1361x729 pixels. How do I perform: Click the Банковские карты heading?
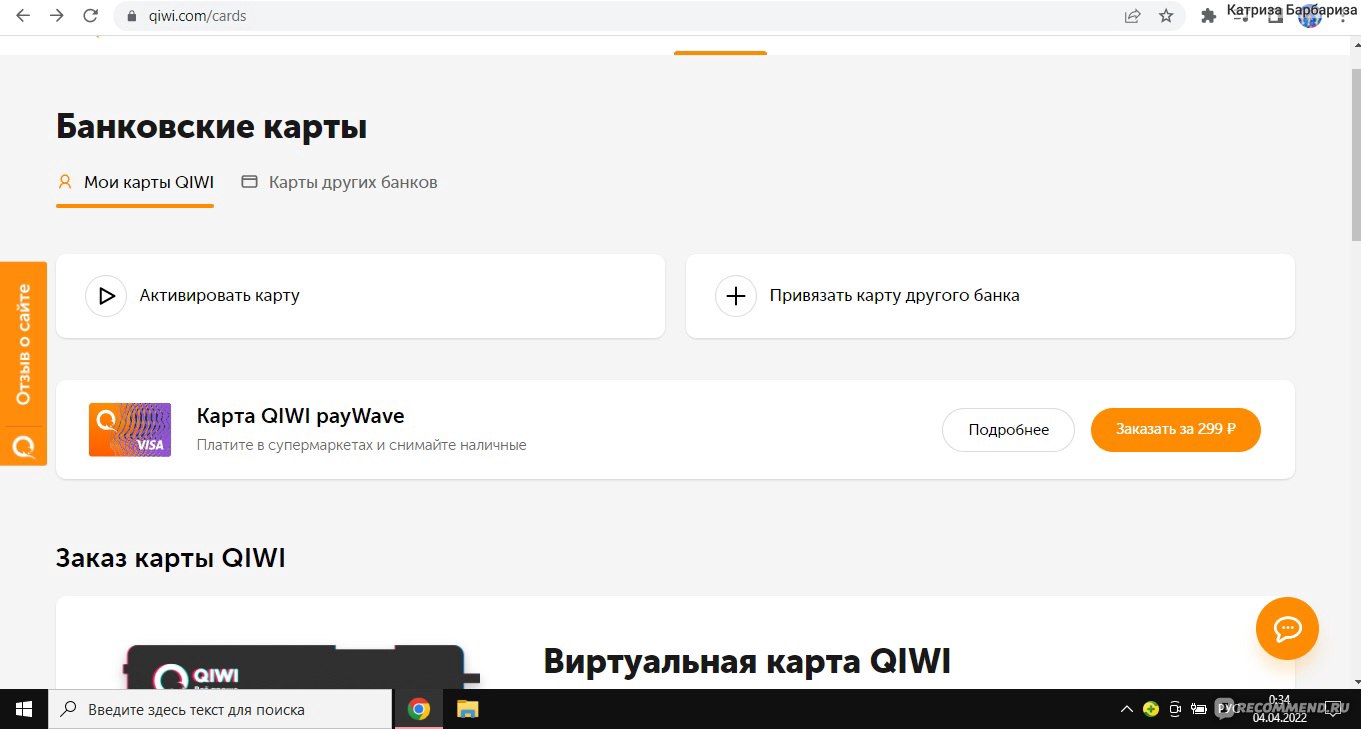pyautogui.click(x=212, y=127)
